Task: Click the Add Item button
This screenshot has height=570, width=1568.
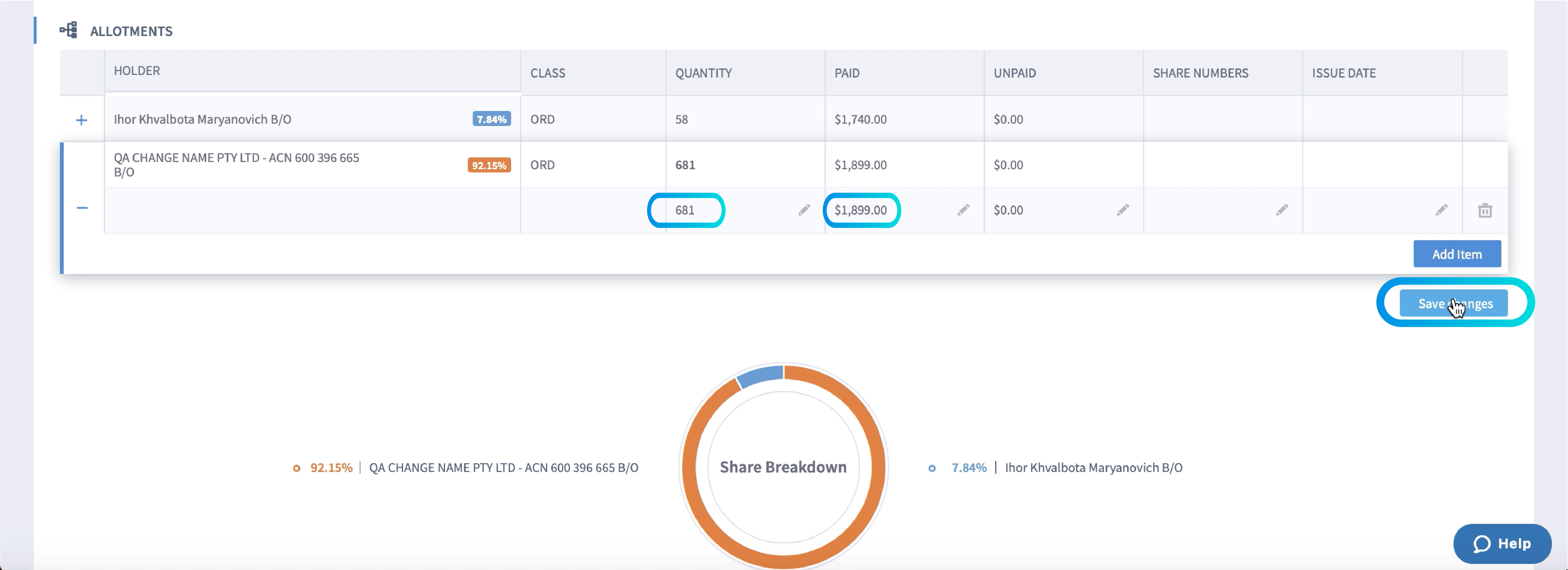Action: pos(1457,254)
